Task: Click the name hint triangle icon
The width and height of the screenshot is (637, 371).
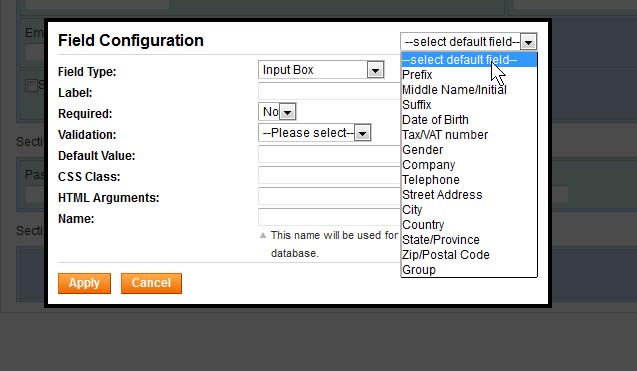Action: [x=263, y=235]
